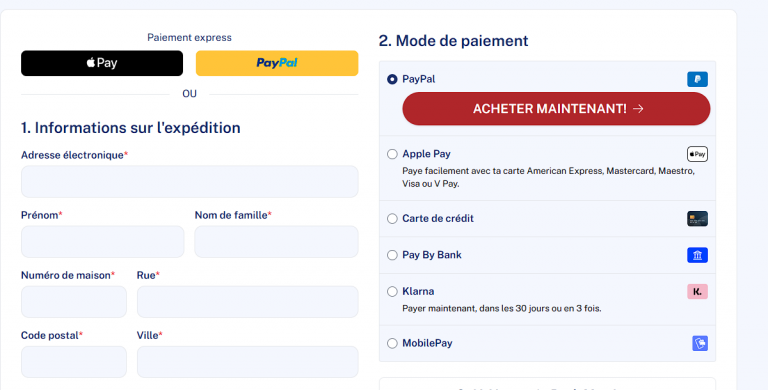Click the Pay By Bank building icon

[x=697, y=255]
